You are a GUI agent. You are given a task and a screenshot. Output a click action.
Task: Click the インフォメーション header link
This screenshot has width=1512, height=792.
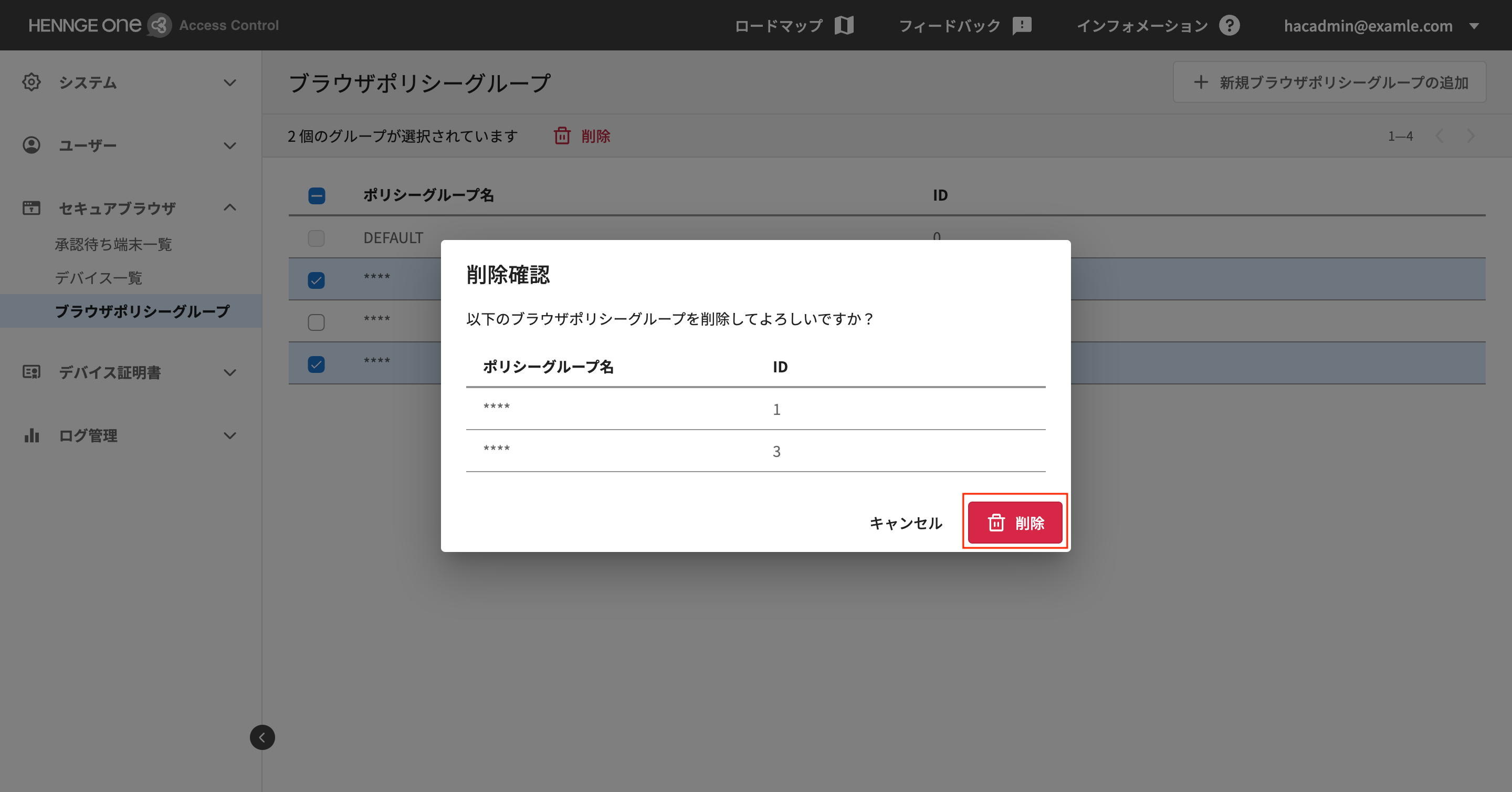coord(1142,26)
